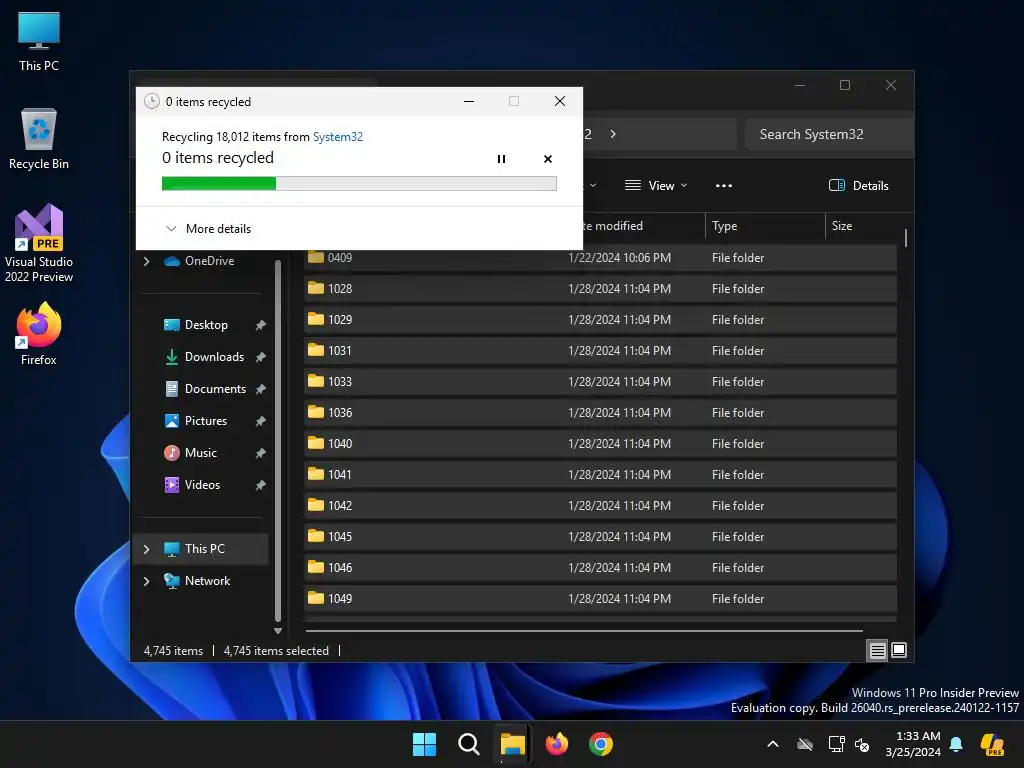This screenshot has width=1024, height=768.
Task: Expand the Network tree node
Action: click(146, 581)
